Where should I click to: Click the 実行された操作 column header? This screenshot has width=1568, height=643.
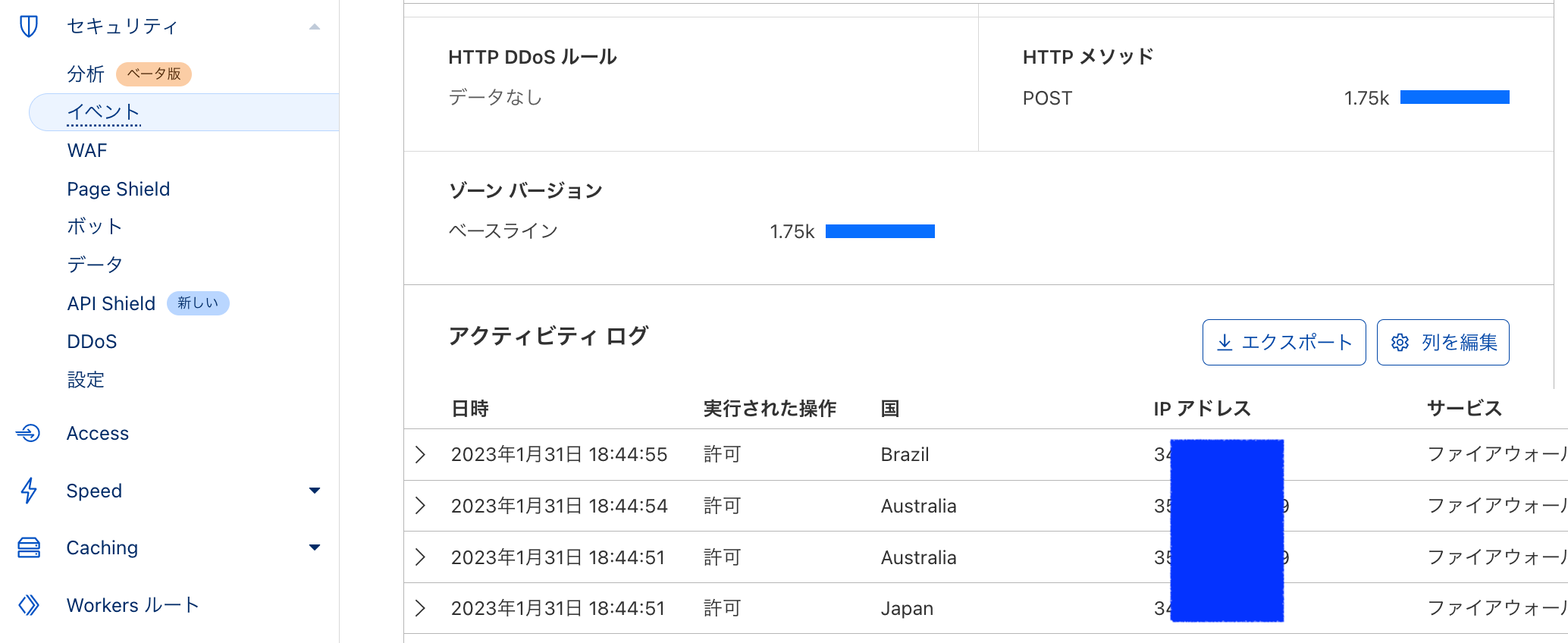click(770, 409)
